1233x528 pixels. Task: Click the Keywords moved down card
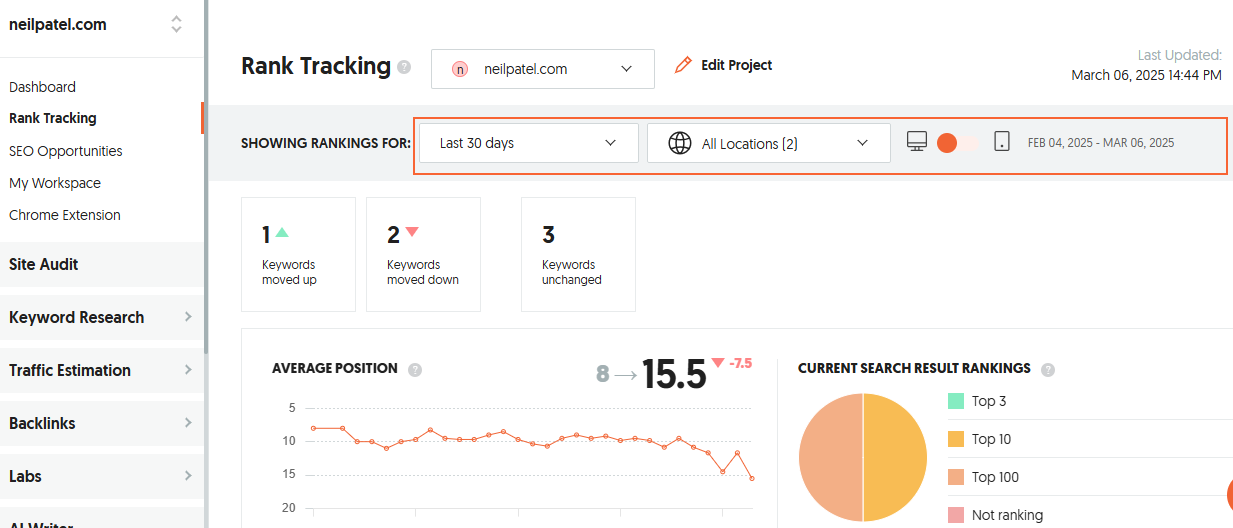423,254
